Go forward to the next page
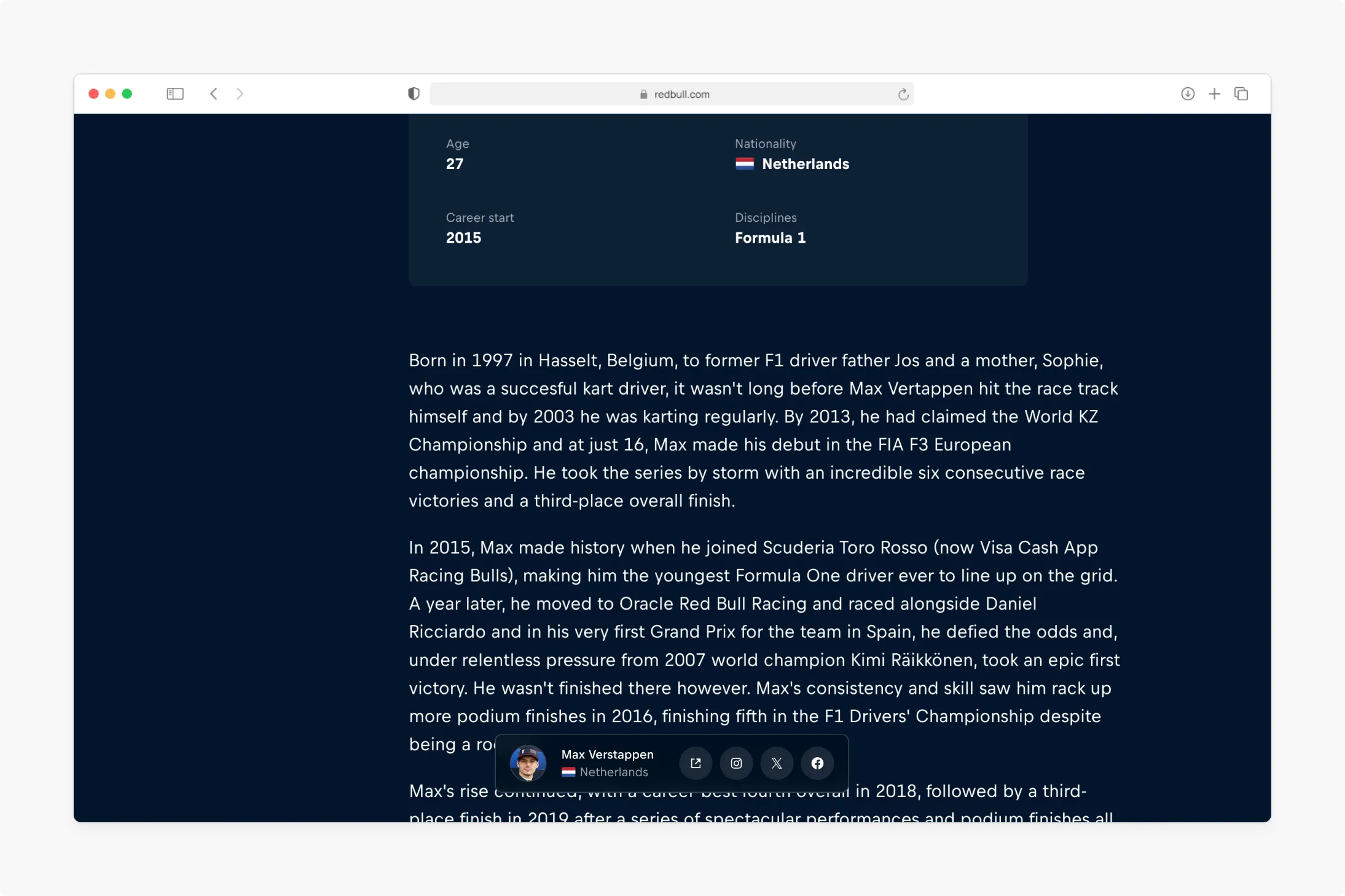Screen dimensions: 1345x896 (x=240, y=93)
